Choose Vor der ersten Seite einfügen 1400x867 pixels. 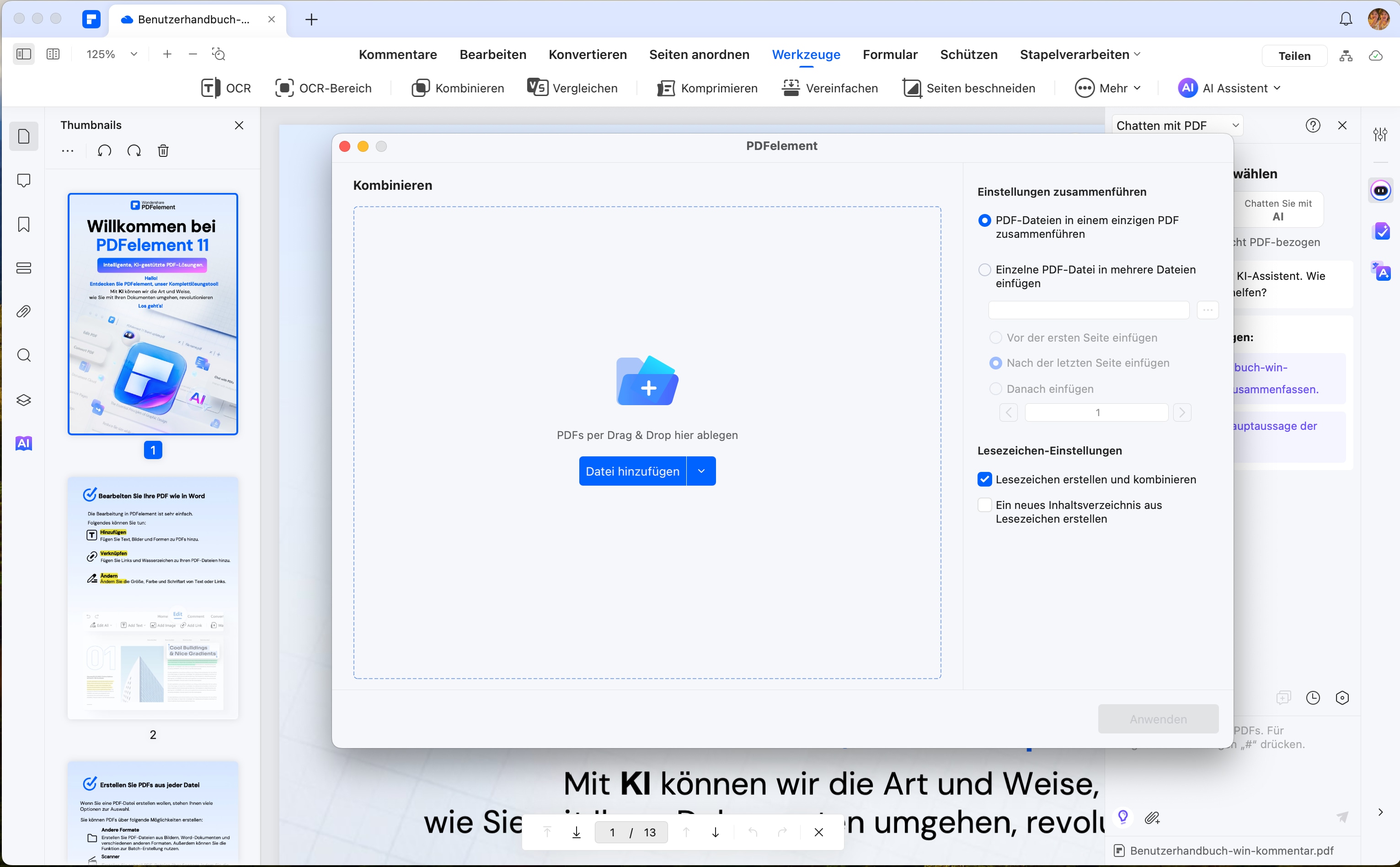click(996, 338)
